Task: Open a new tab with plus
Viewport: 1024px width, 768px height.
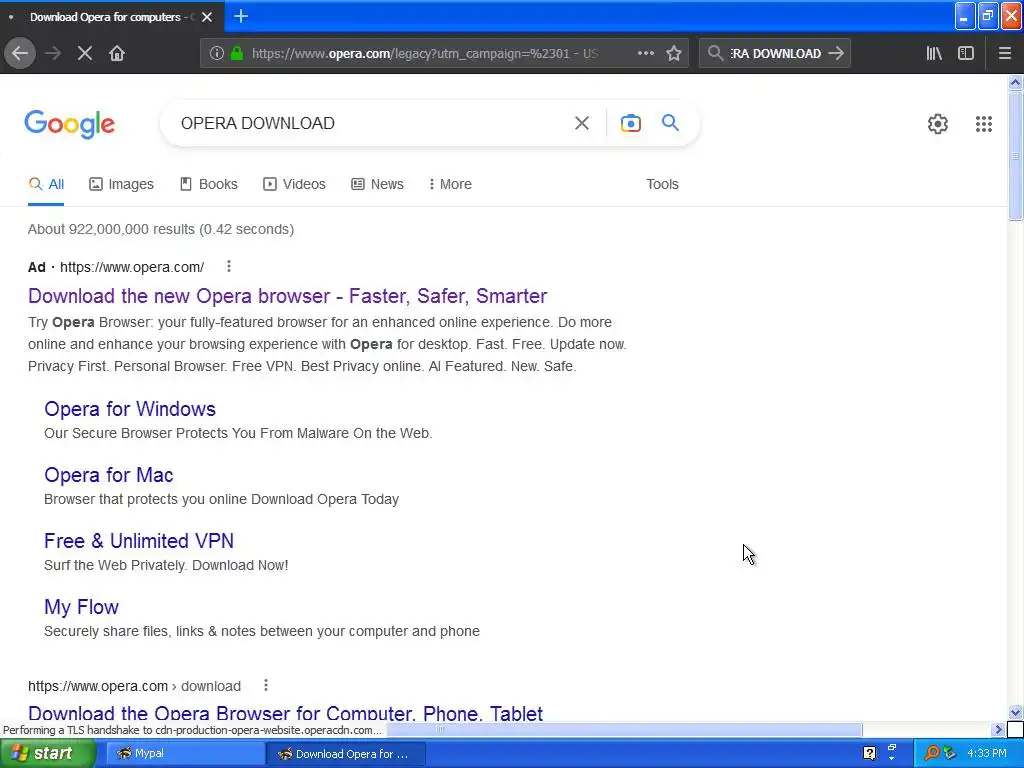Action: (x=241, y=16)
